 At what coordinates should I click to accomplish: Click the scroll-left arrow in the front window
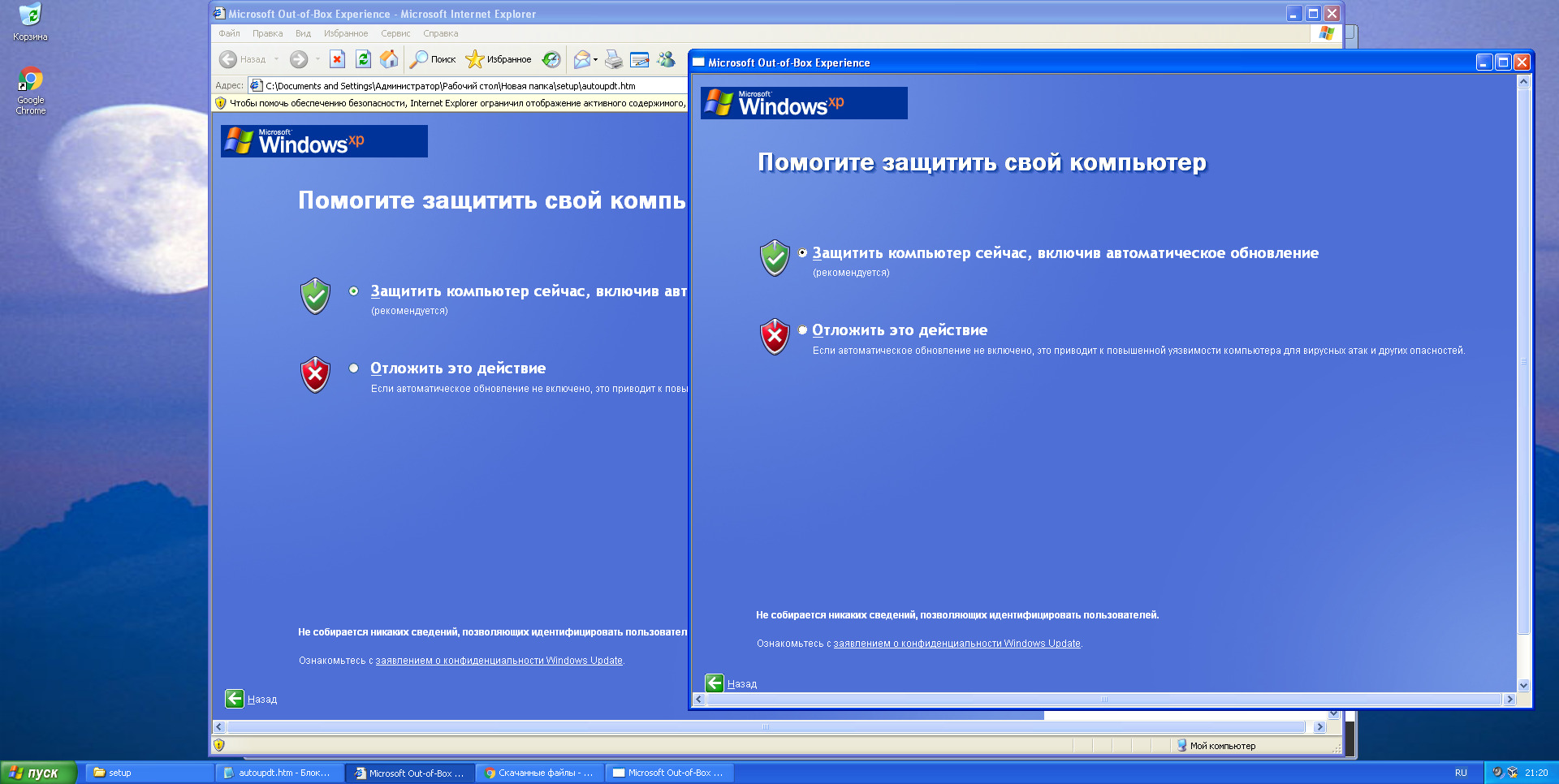point(699,699)
